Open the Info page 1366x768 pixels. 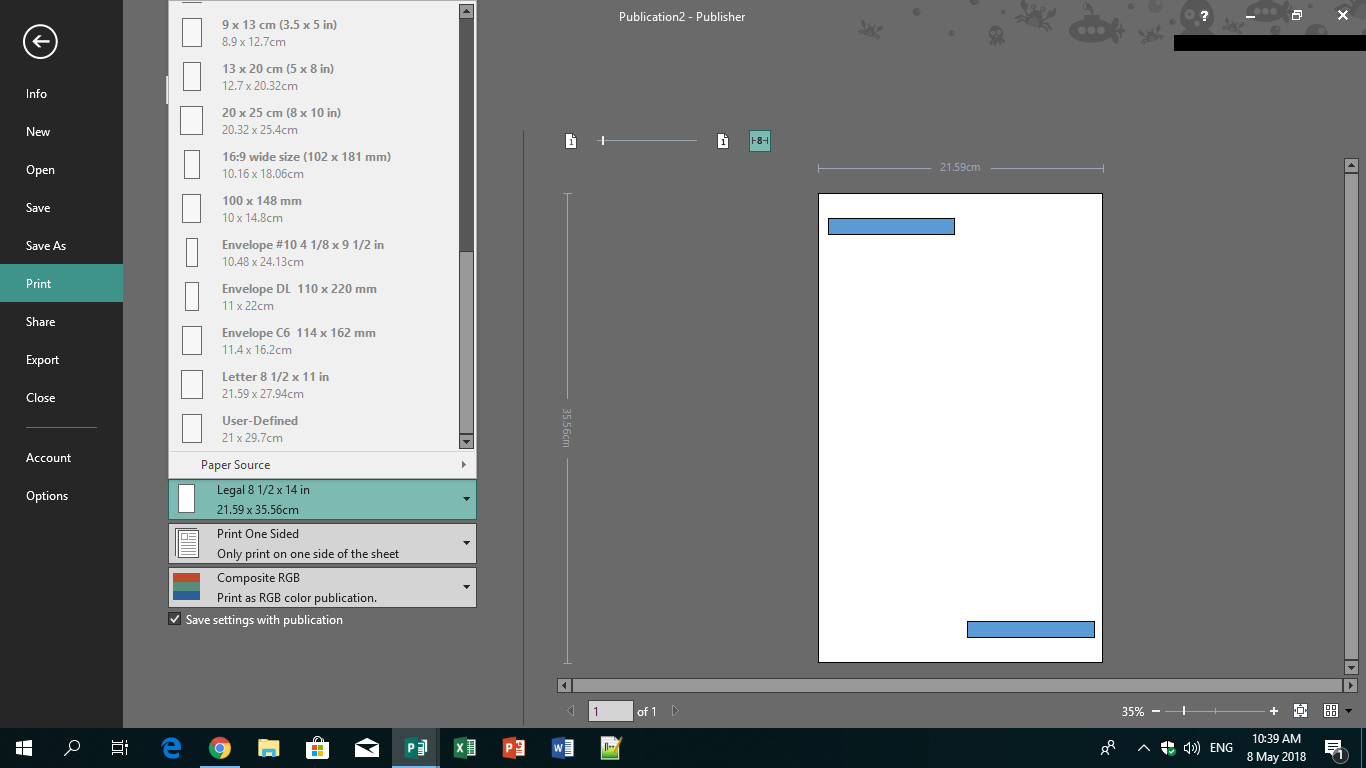[x=61, y=94]
